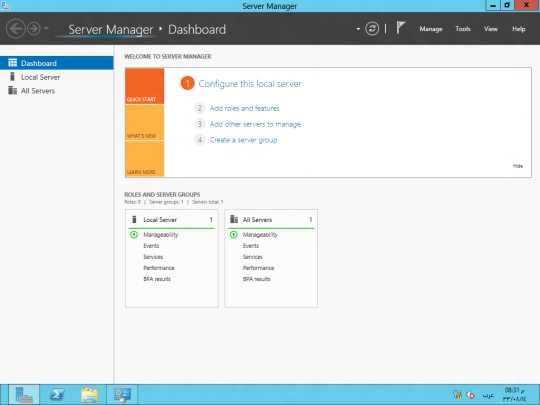Image resolution: width=540 pixels, height=405 pixels.
Task: Open the View menu
Action: 491,29
